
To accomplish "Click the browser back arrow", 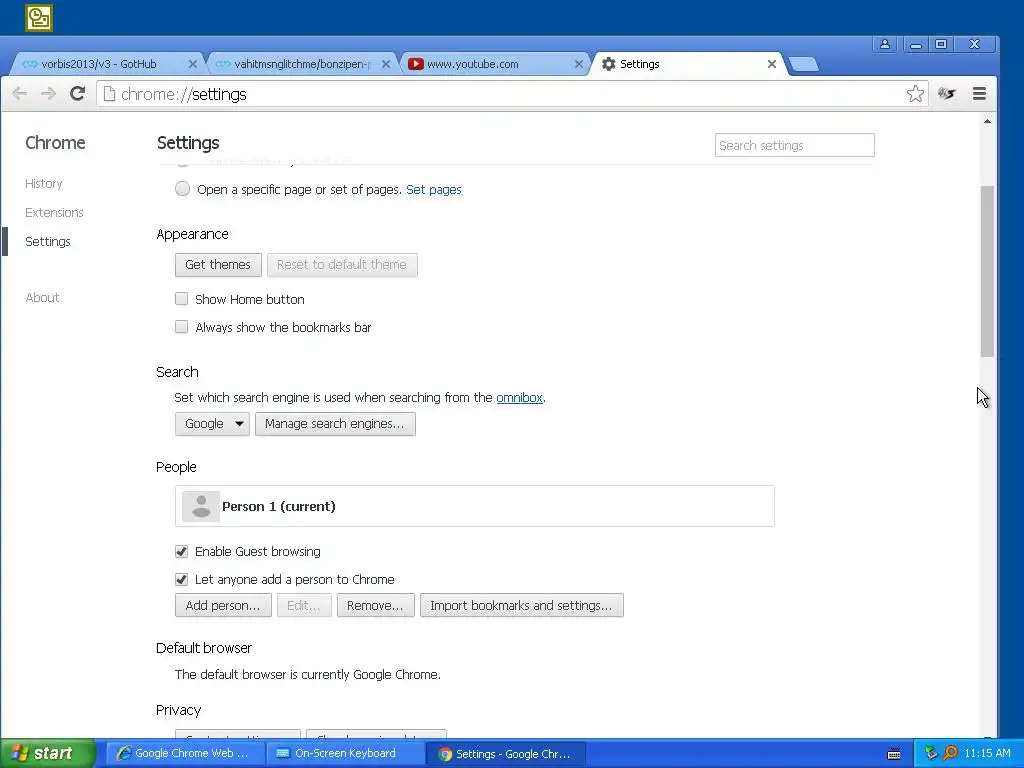I will [20, 94].
